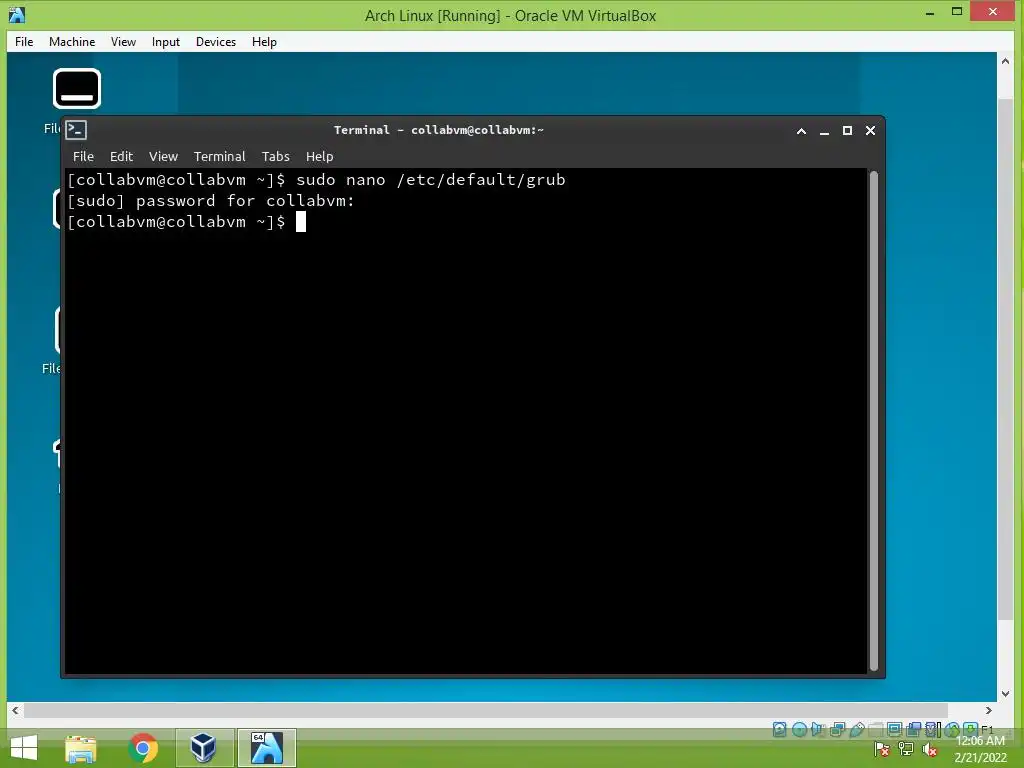The height and width of the screenshot is (768, 1024).
Task: Open the Terminal File menu
Action: click(83, 157)
